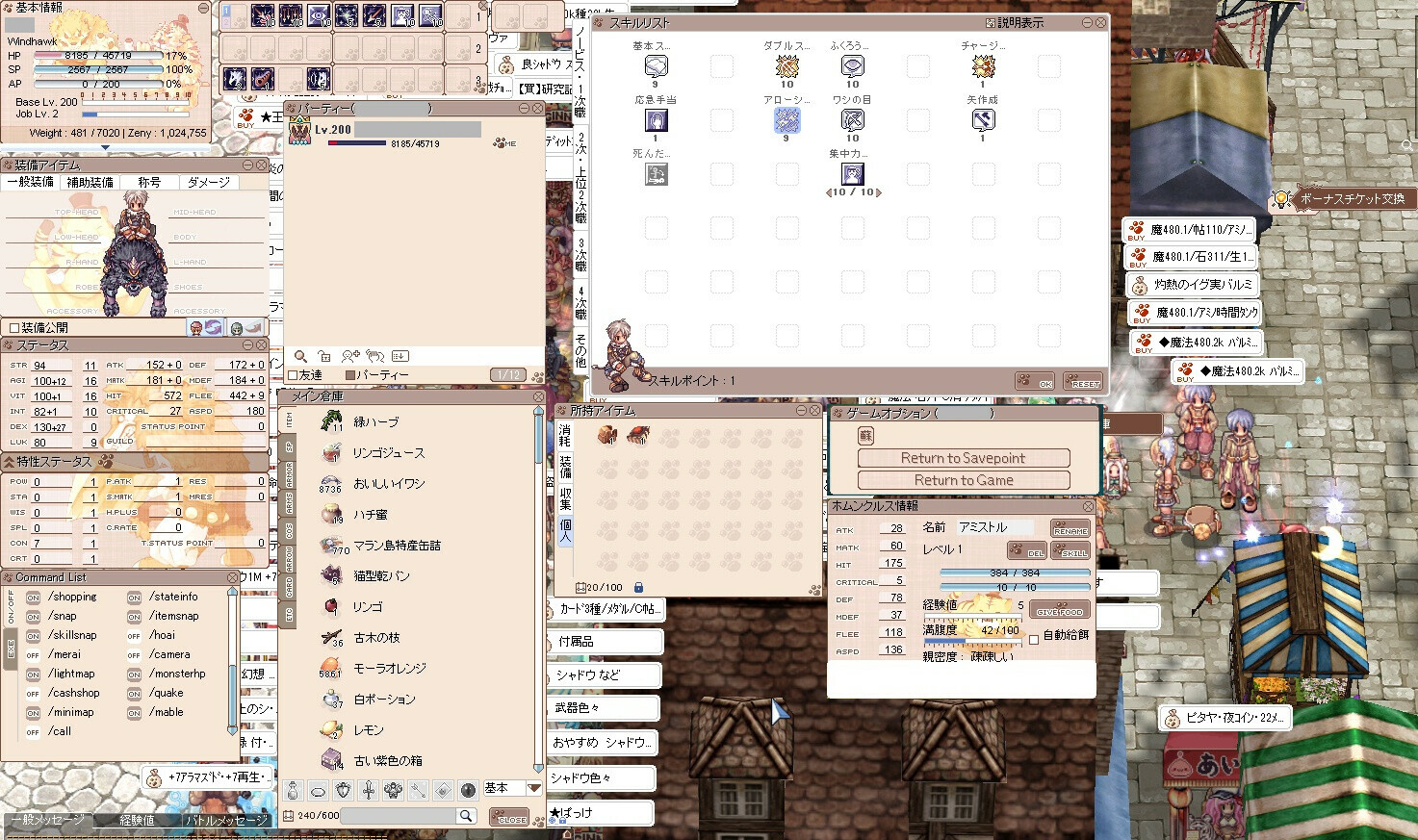Open the 基本 sort dropdown in storage window
1418x840 pixels.
coord(535,788)
